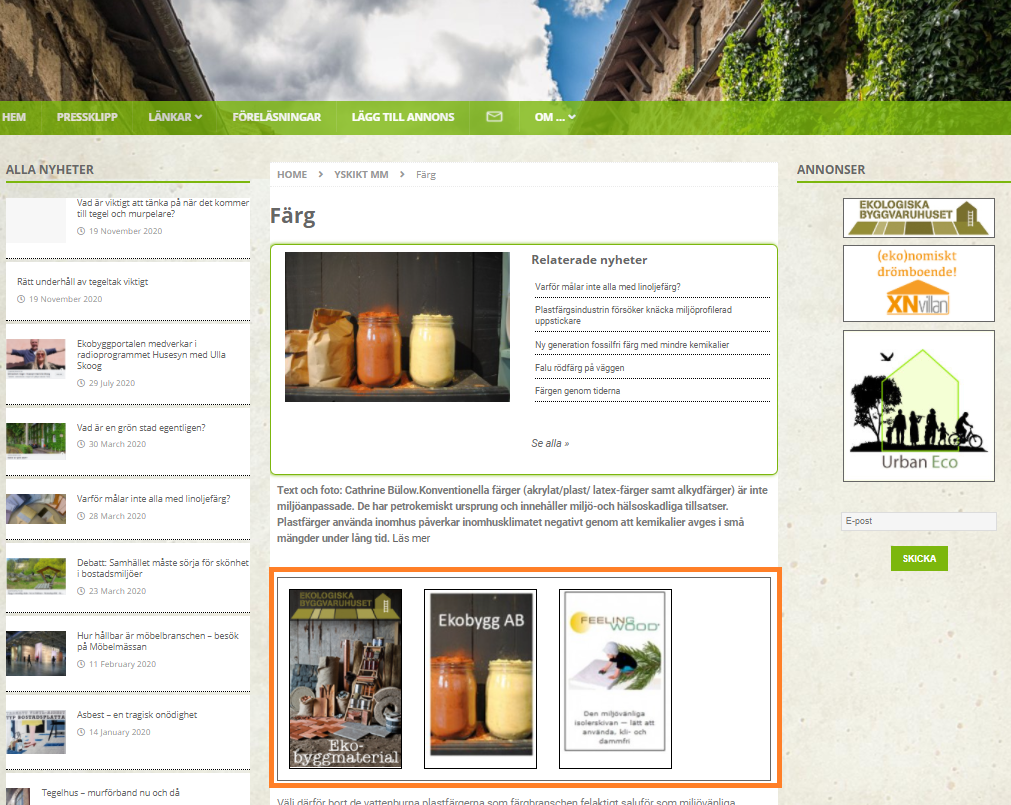This screenshot has width=1011, height=805.
Task: Click the E-post input field
Action: [918, 521]
